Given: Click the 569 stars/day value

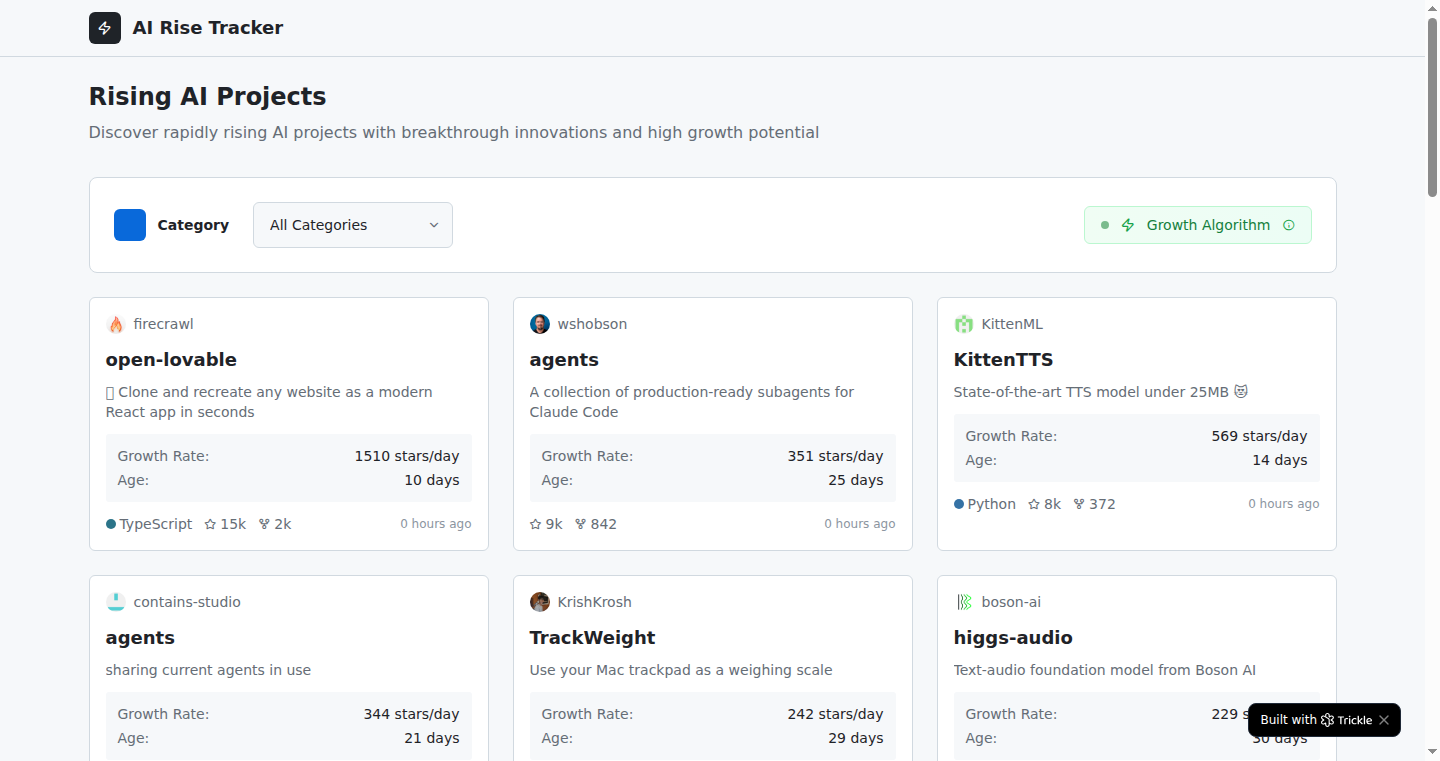Looking at the screenshot, I should pos(1259,436).
